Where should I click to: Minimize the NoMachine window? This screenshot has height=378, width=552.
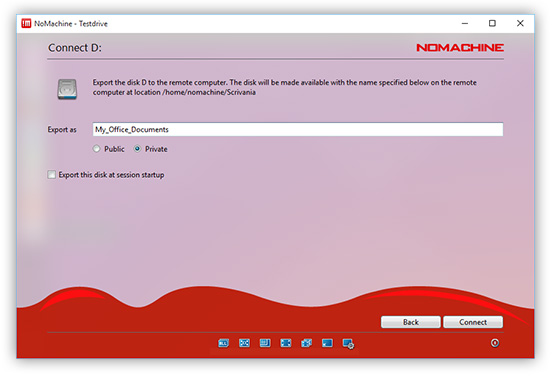[465, 23]
